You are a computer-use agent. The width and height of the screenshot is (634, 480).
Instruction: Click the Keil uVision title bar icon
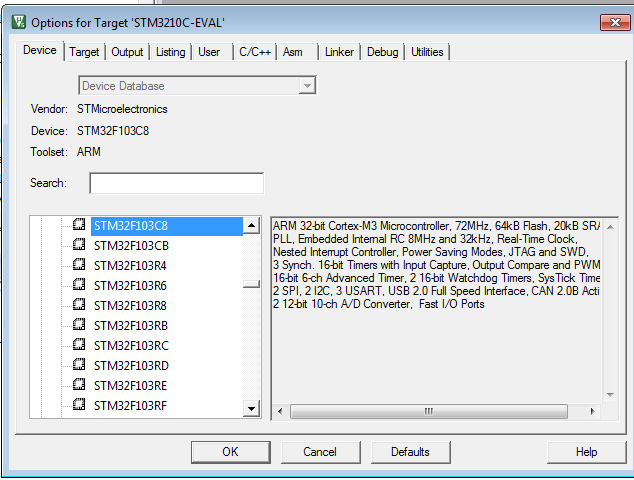point(19,22)
